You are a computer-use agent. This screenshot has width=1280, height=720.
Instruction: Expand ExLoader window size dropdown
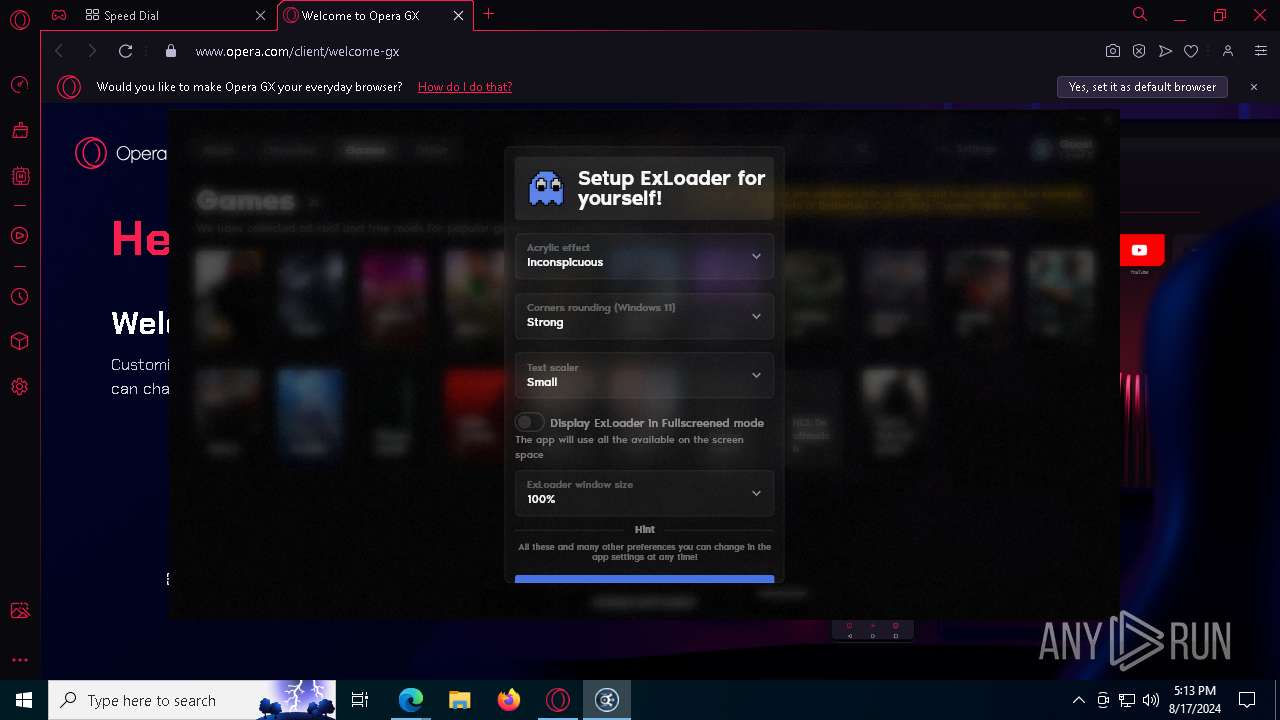(x=644, y=493)
